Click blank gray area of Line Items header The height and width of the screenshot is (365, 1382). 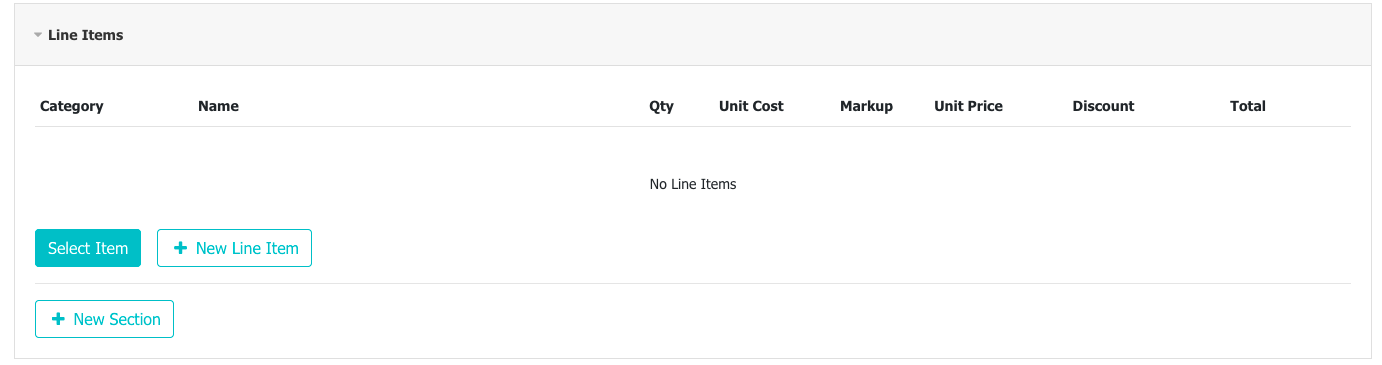[x=750, y=35]
